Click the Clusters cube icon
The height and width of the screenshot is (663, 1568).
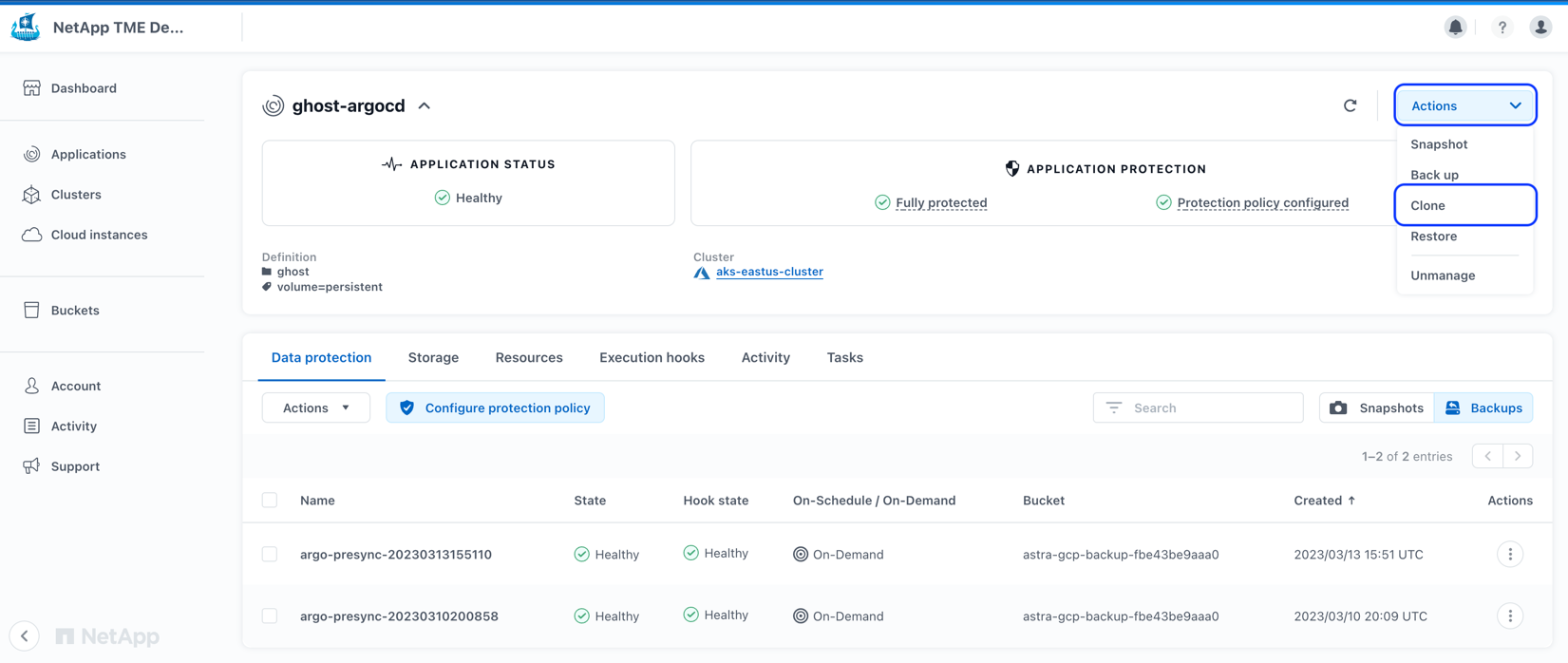pos(31,195)
